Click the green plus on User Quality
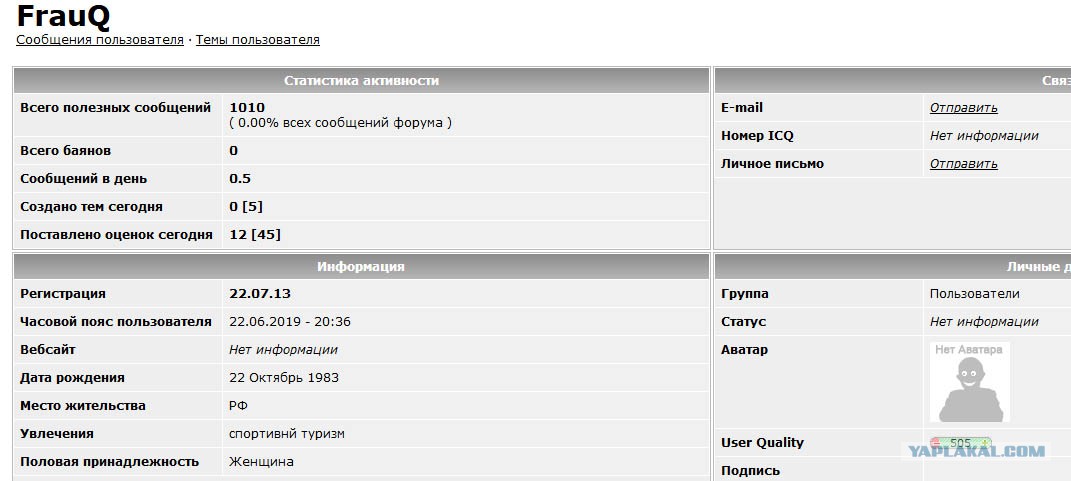Screen dimensions: 1071x481 click(985, 443)
